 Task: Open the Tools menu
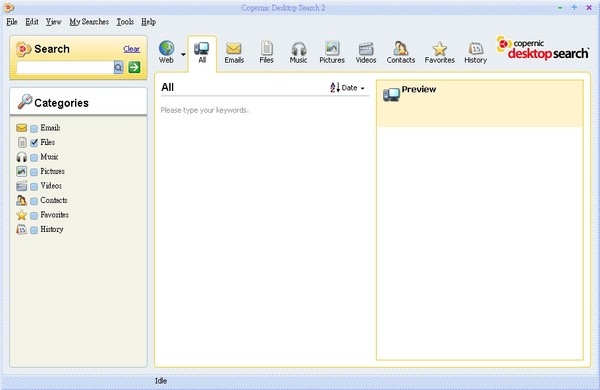[x=125, y=22]
